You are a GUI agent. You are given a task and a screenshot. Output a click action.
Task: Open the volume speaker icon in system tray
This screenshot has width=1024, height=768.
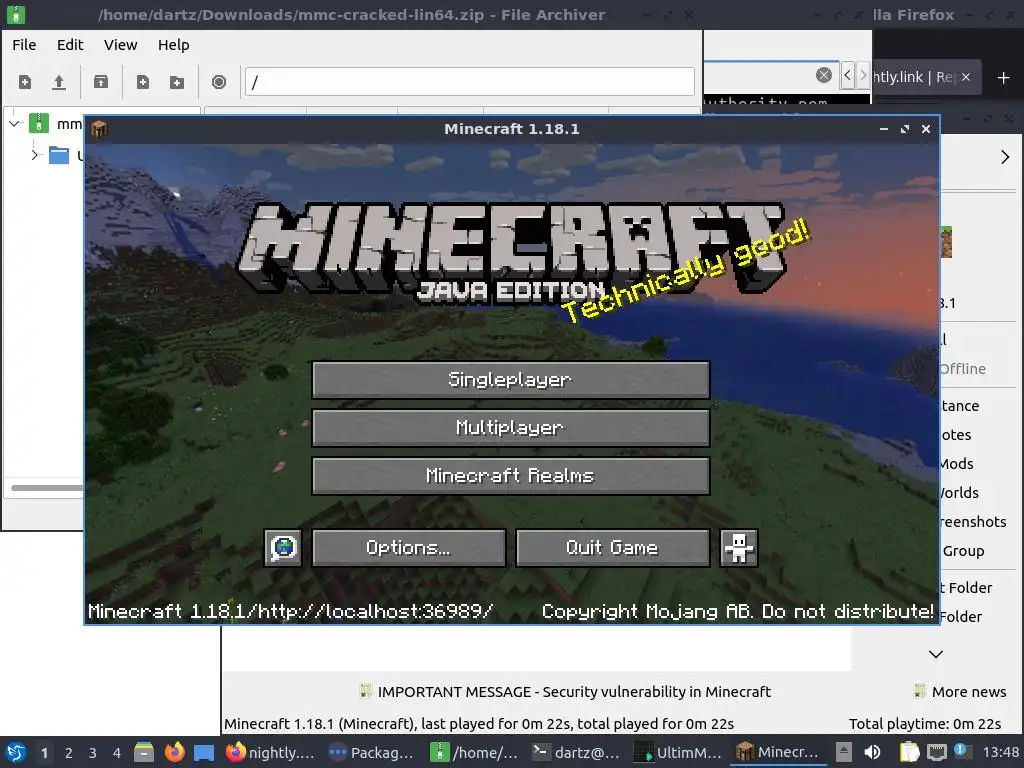872,752
